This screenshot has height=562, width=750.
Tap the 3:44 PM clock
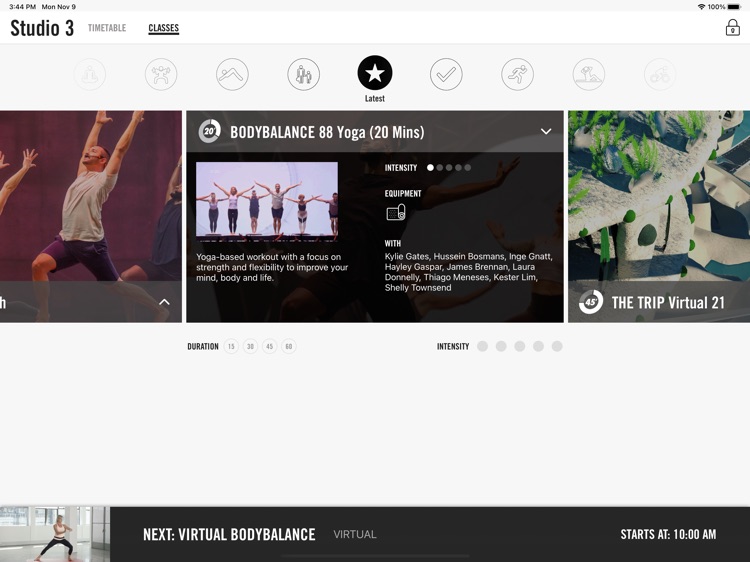tap(22, 7)
